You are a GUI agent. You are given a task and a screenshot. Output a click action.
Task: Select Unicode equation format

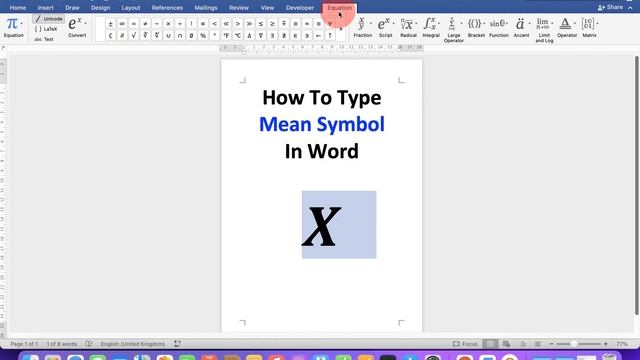(x=49, y=19)
